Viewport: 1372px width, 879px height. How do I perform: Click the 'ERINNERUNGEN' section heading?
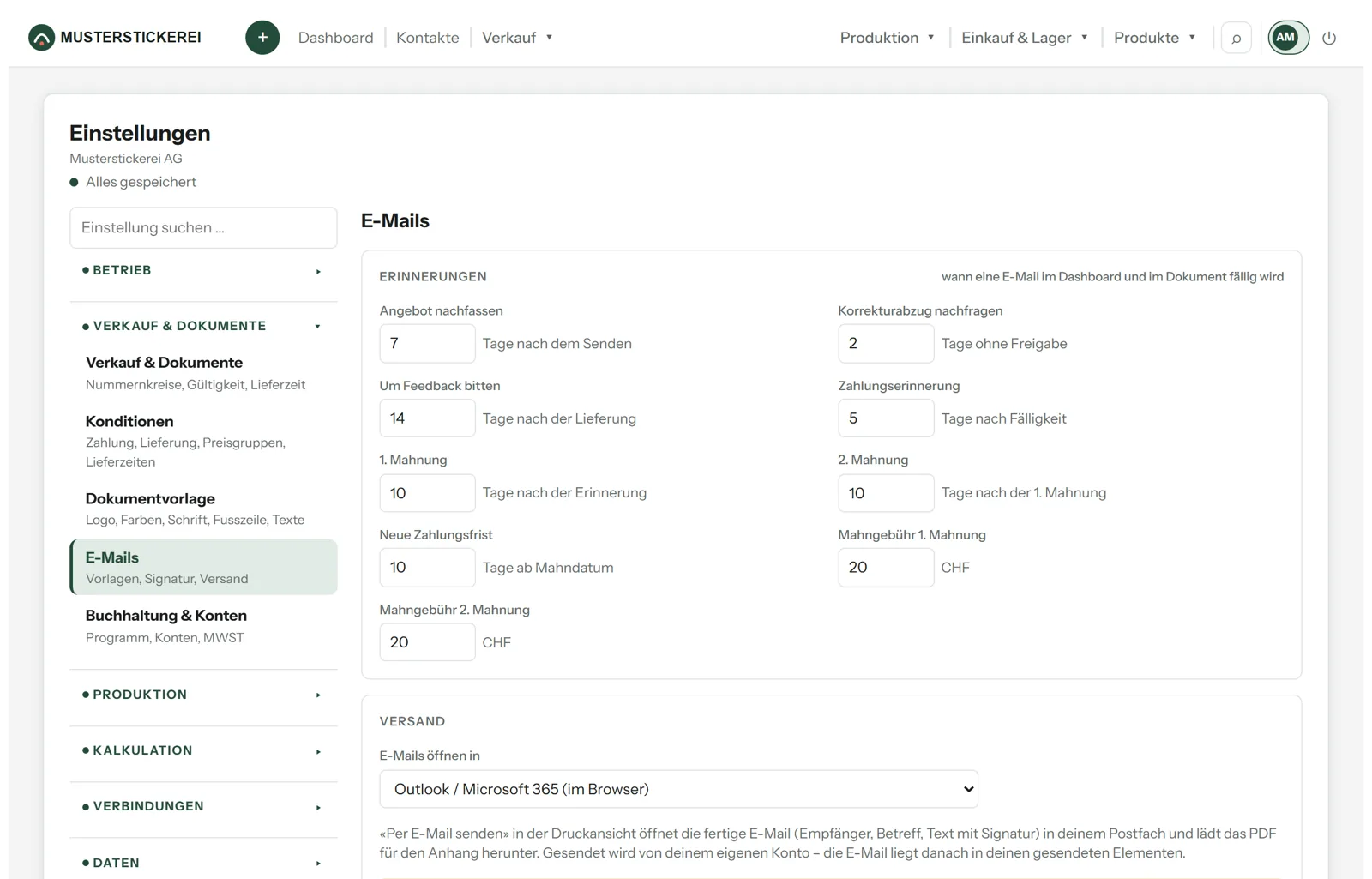coord(433,276)
